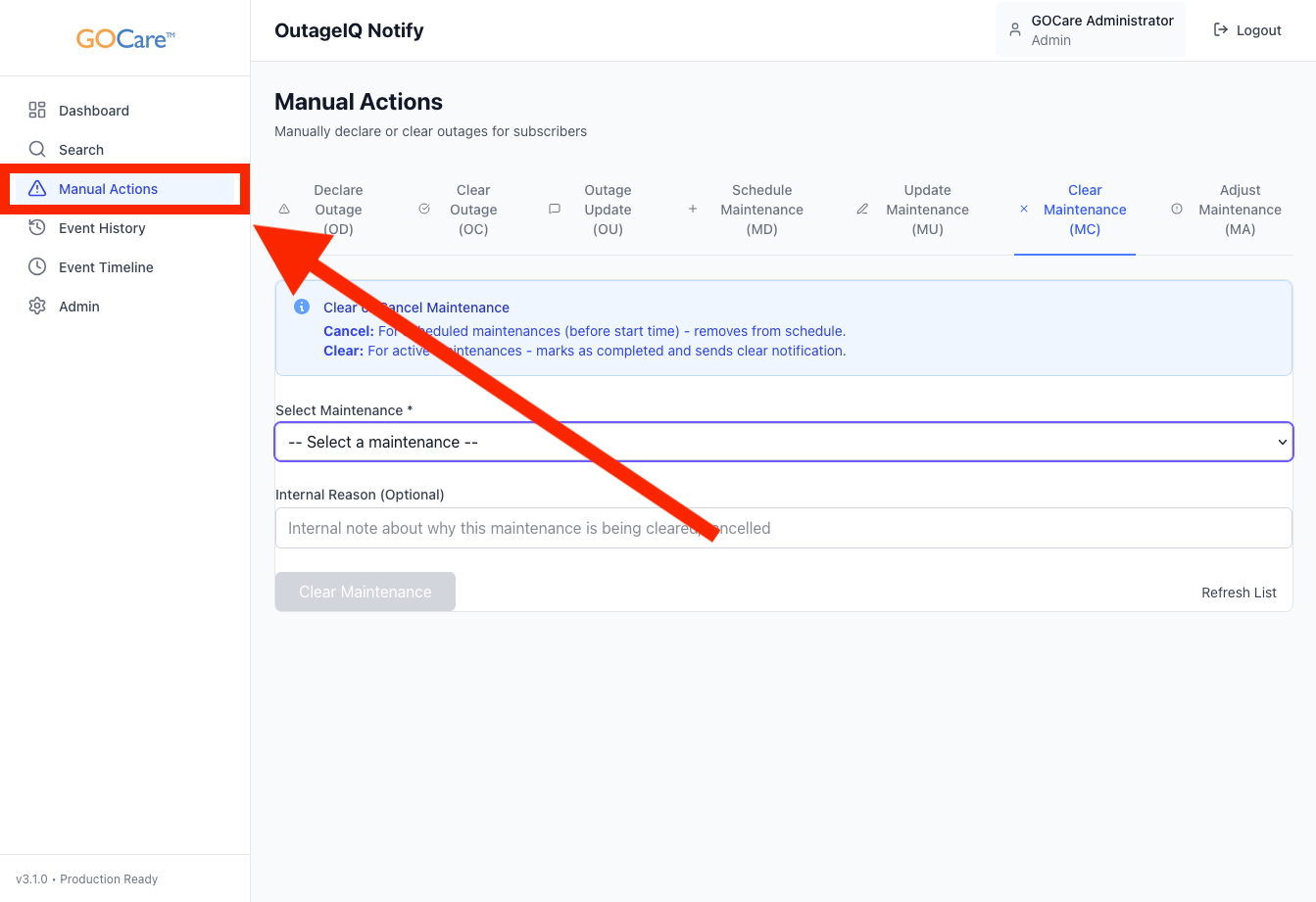The image size is (1316, 902).
Task: Click the Search magnifier icon in sidebar
Action: click(37, 150)
